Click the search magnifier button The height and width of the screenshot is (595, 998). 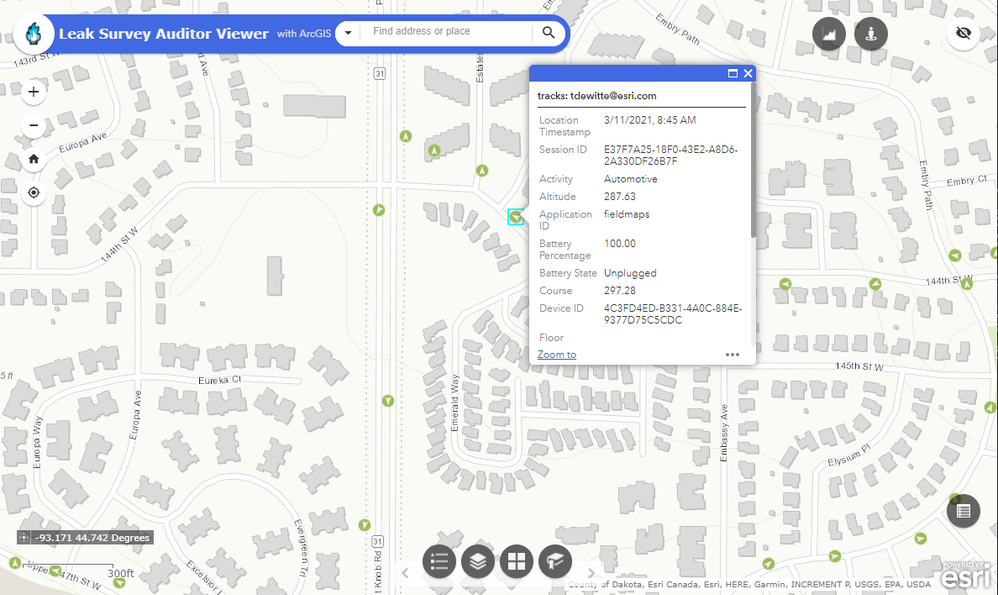click(x=548, y=32)
